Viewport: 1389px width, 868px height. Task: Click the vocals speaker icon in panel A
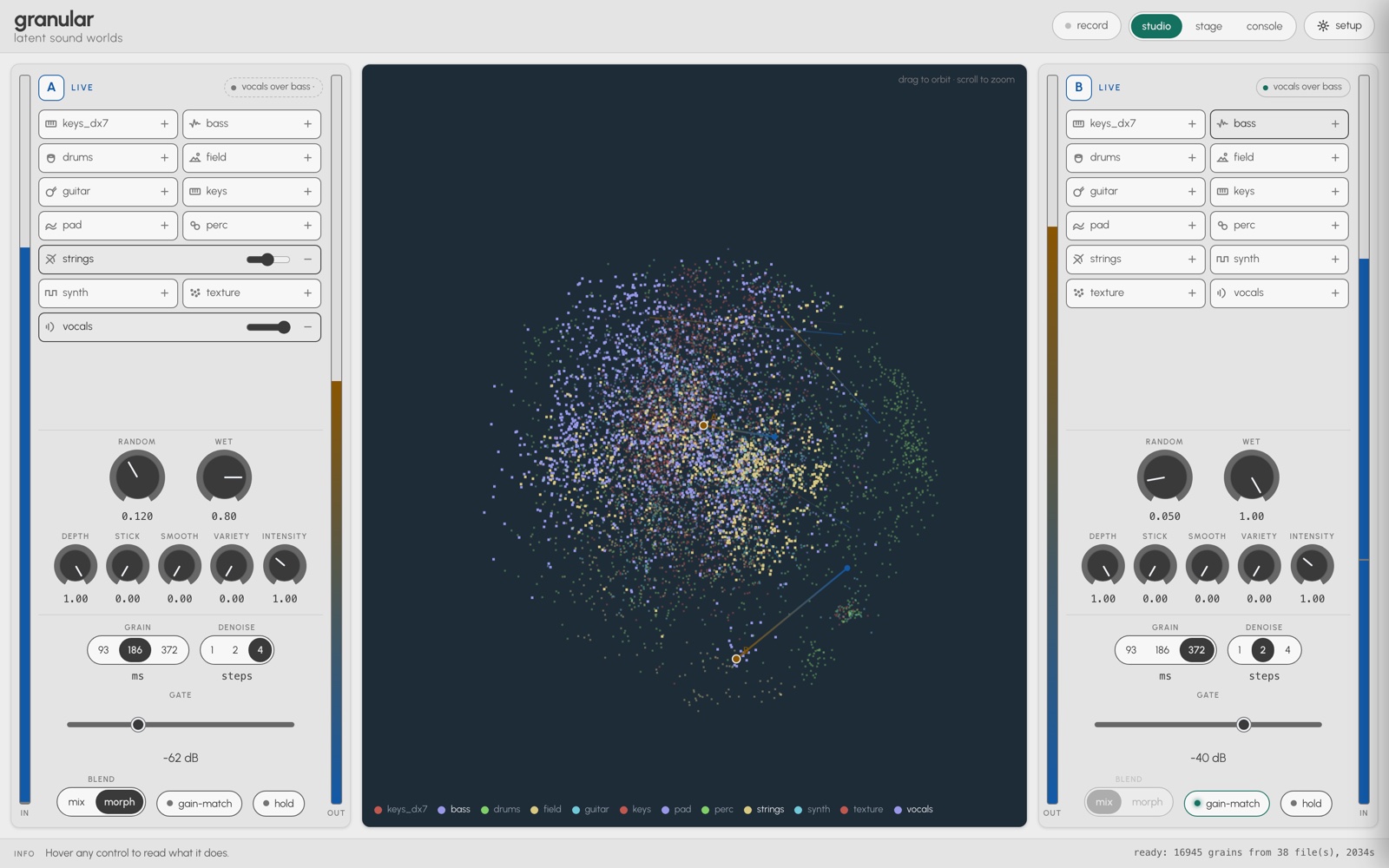click(x=51, y=327)
